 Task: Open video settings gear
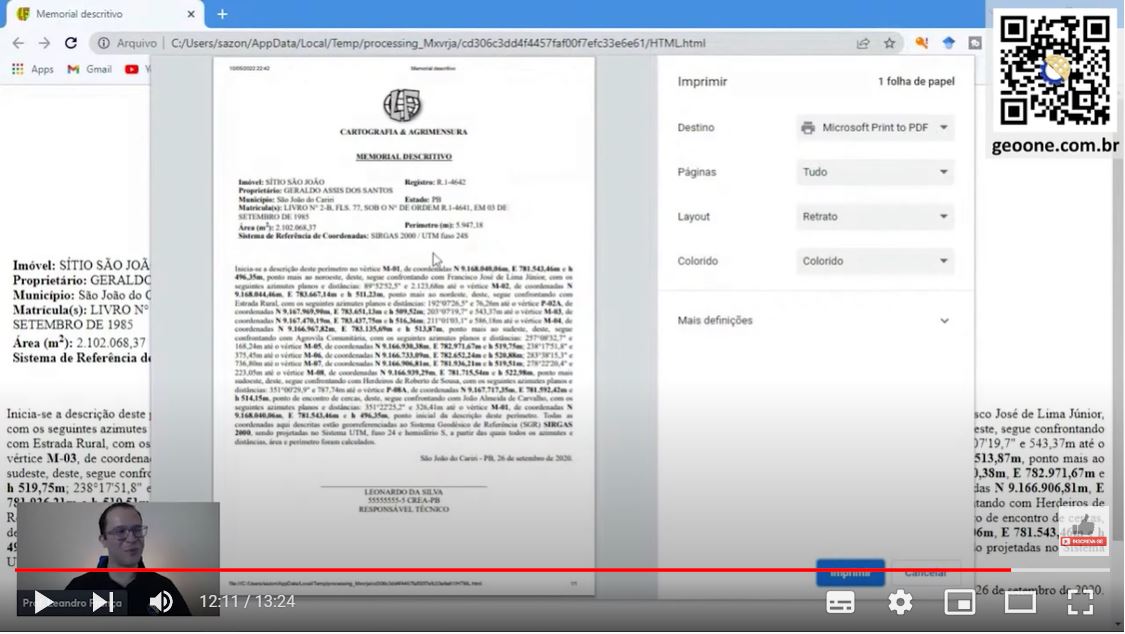900,602
